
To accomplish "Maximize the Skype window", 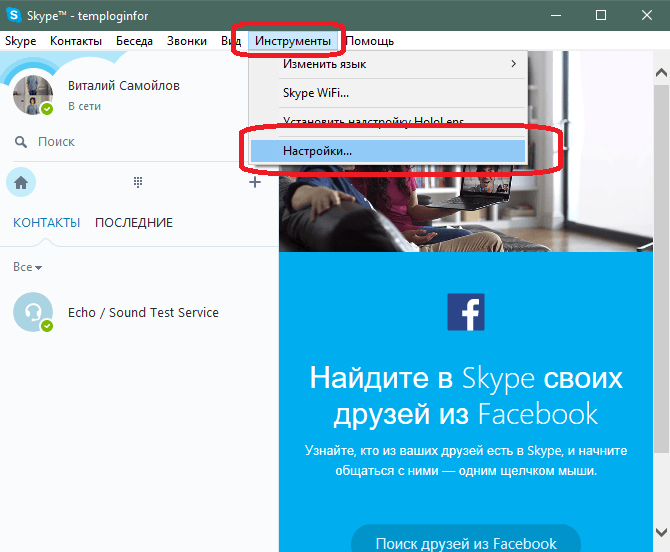I will coord(601,15).
